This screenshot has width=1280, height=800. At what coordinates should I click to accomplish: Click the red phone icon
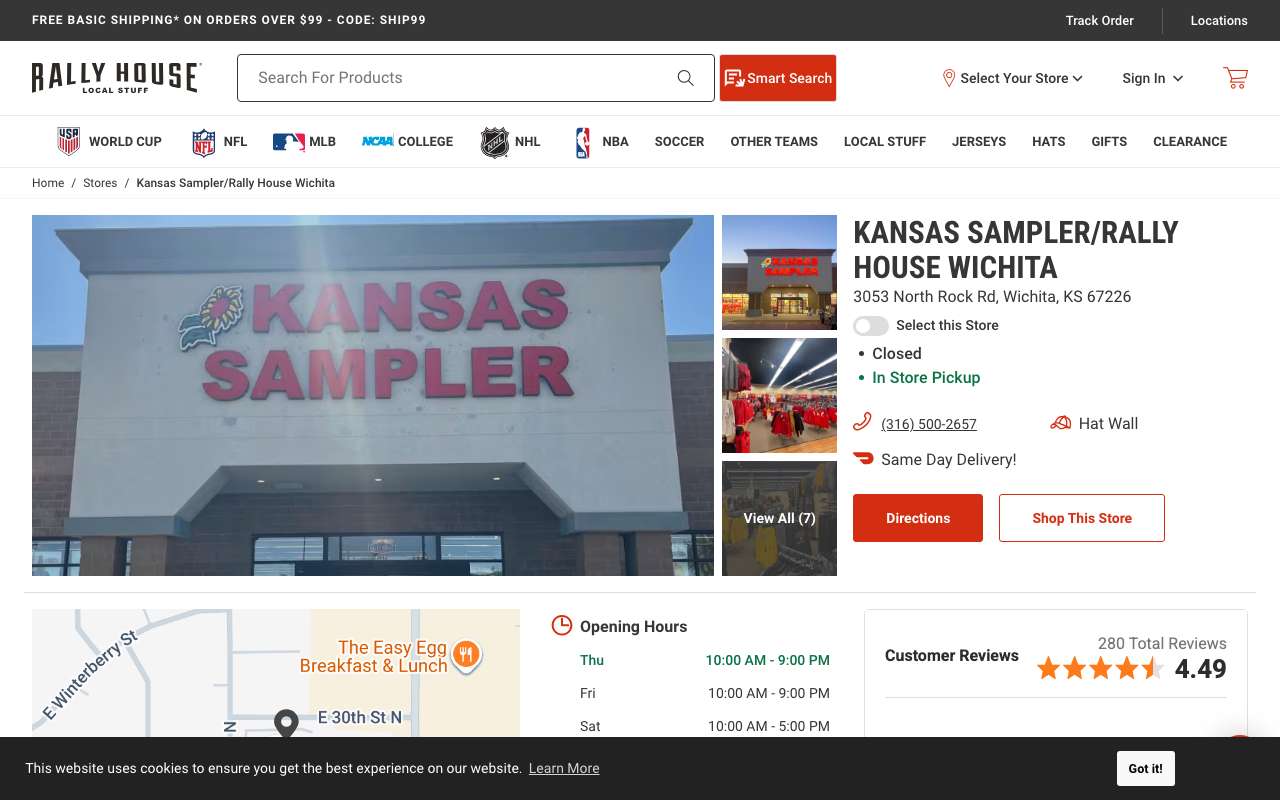[862, 422]
